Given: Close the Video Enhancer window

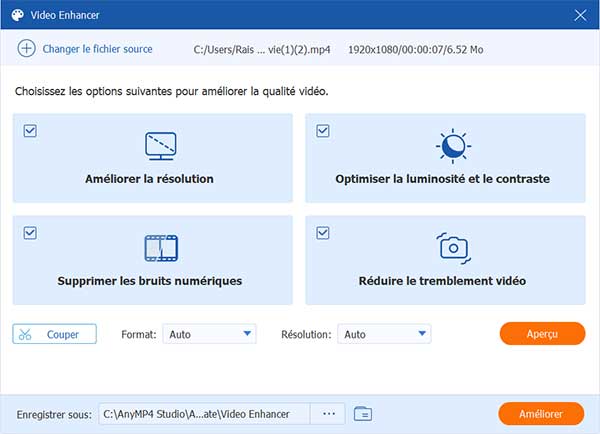Looking at the screenshot, I should tap(580, 15).
